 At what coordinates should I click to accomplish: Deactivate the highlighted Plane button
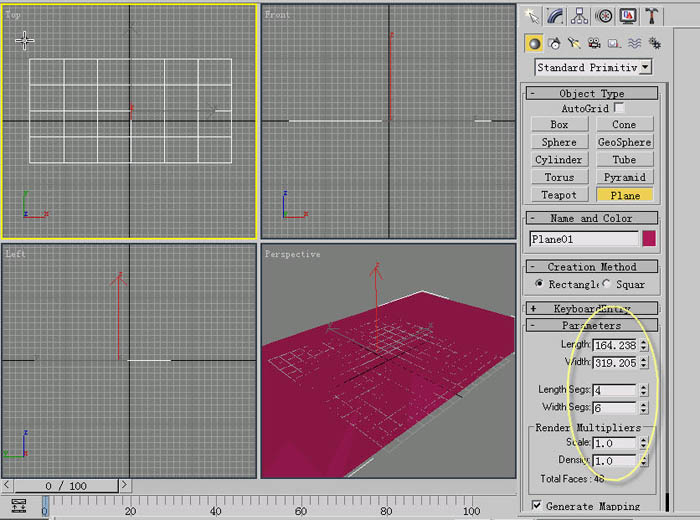click(x=625, y=195)
